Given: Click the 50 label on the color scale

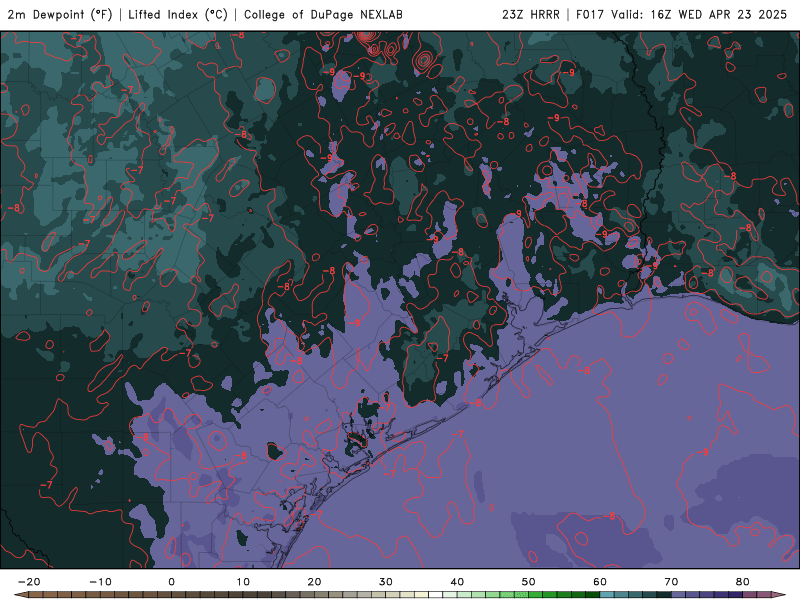Looking at the screenshot, I should tap(529, 582).
